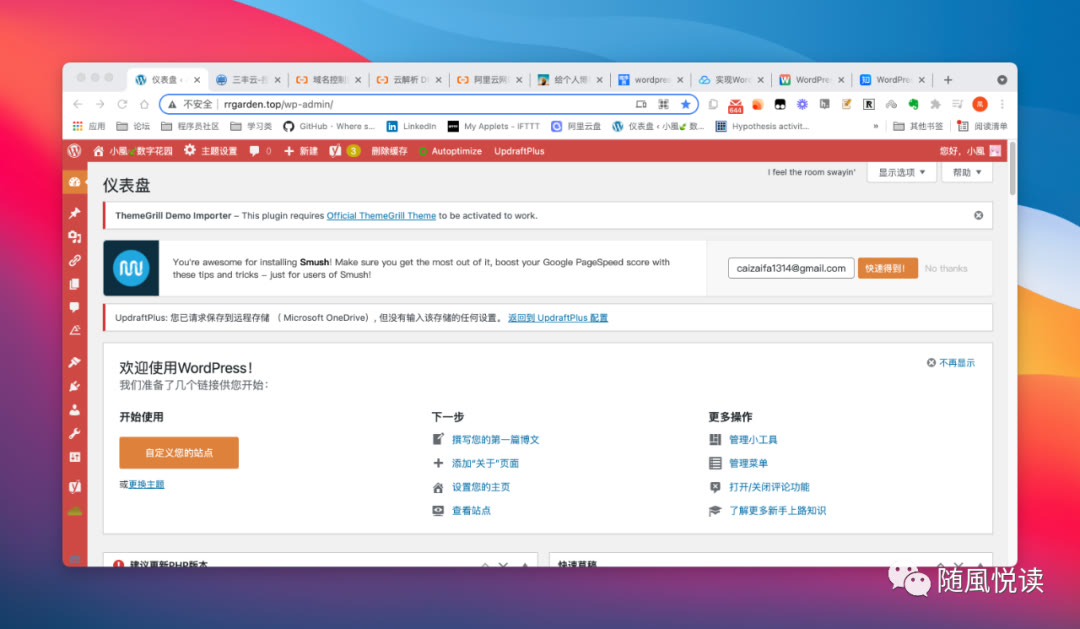The width and height of the screenshot is (1080, 629).
Task: Switch to the 云解析 browser tab
Action: coord(409,80)
